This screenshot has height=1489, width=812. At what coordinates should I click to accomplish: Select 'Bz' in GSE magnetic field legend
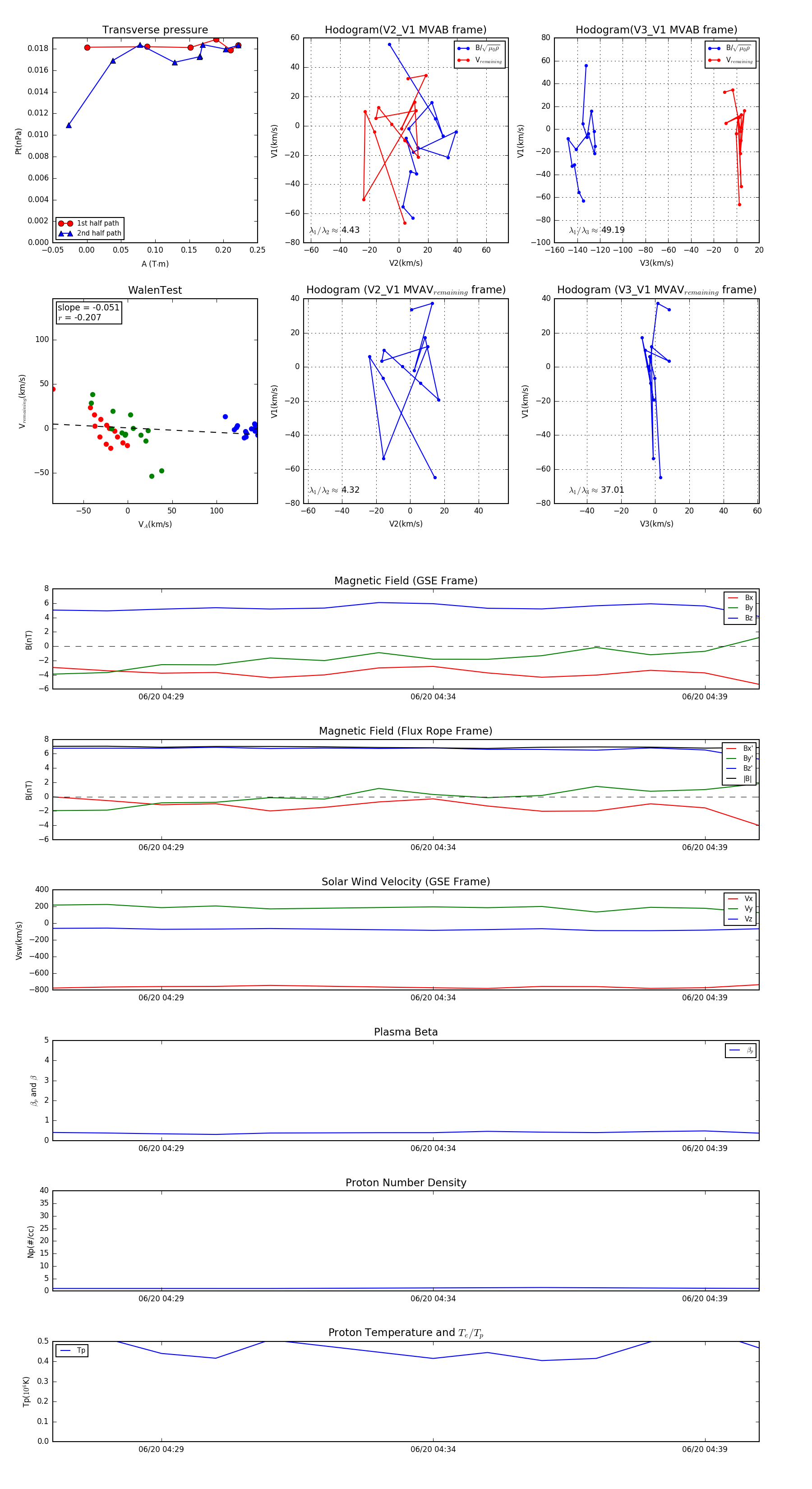coord(740,619)
